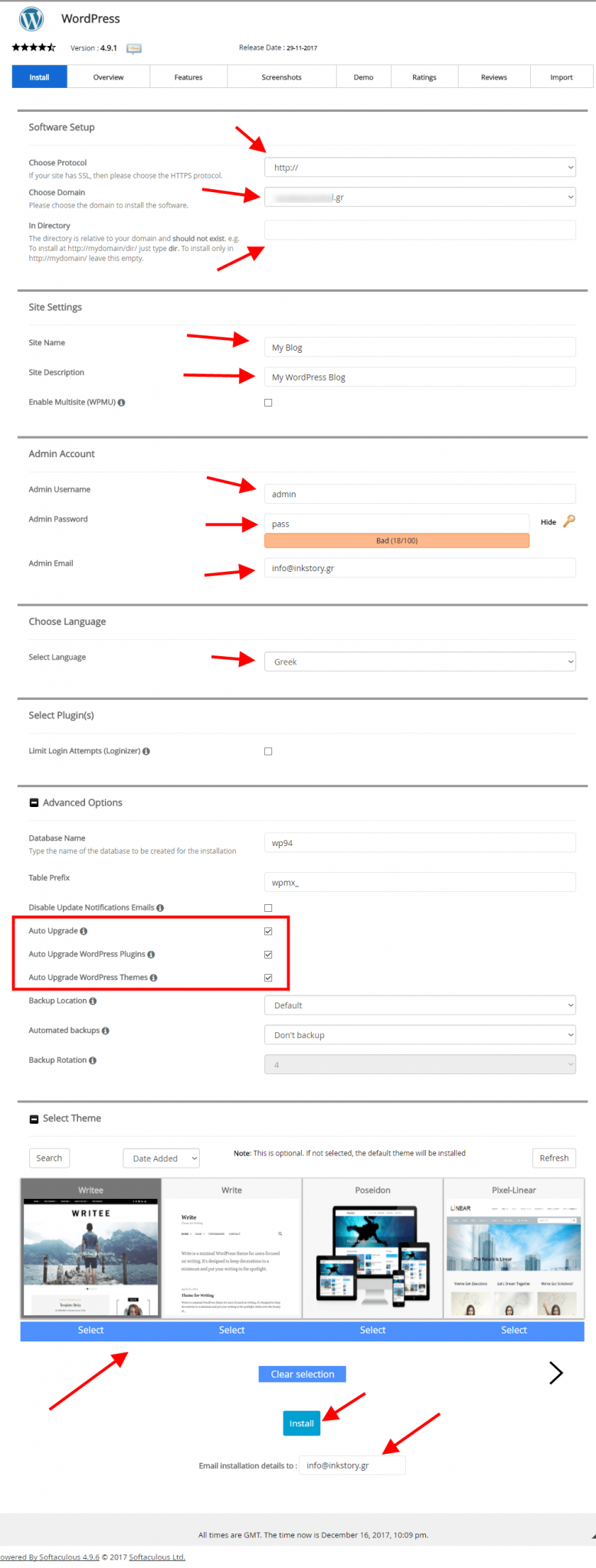Show next themes with the right arrow
The width and height of the screenshot is (596, 1568).
pos(556,1374)
